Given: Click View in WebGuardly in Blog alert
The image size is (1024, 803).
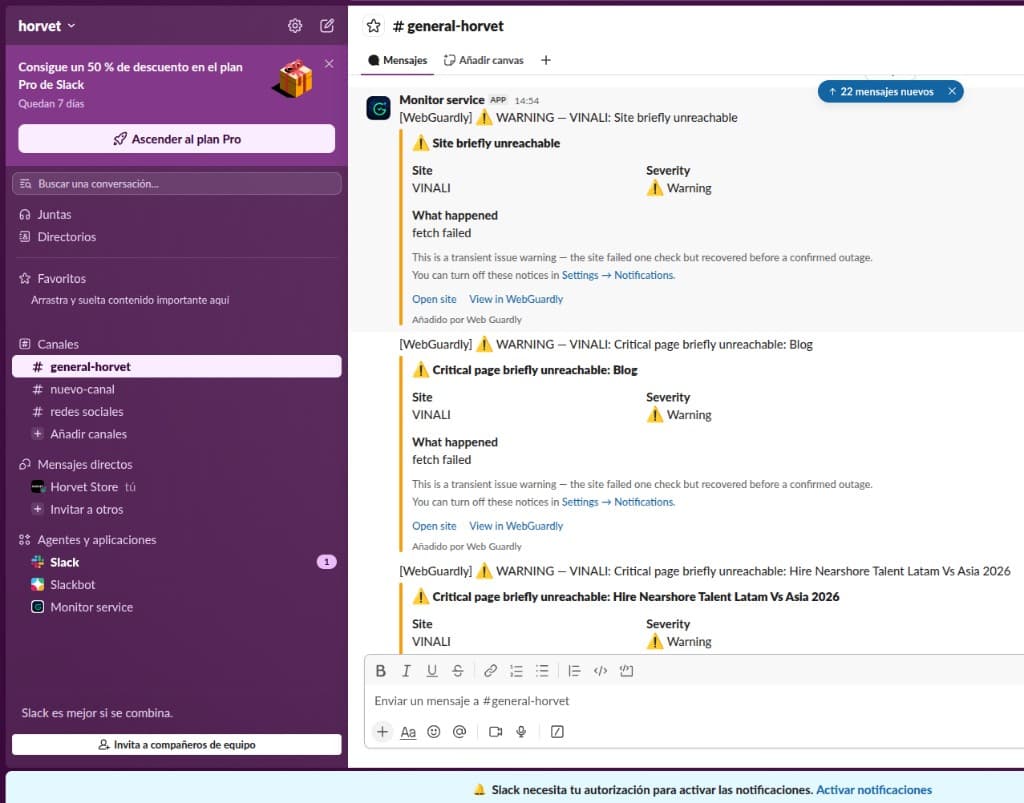Looking at the screenshot, I should click(516, 526).
